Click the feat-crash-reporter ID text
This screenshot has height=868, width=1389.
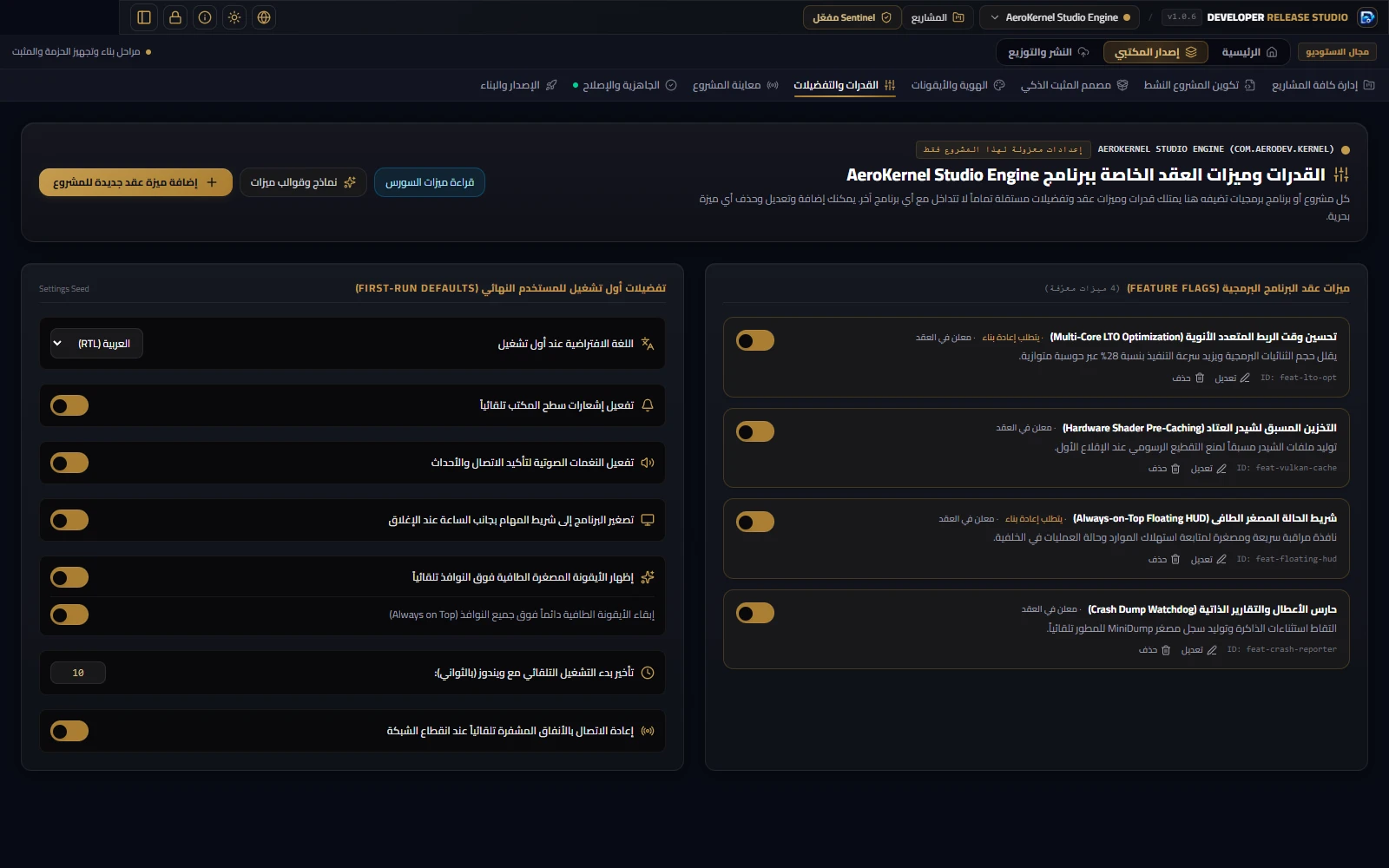click(1282, 649)
